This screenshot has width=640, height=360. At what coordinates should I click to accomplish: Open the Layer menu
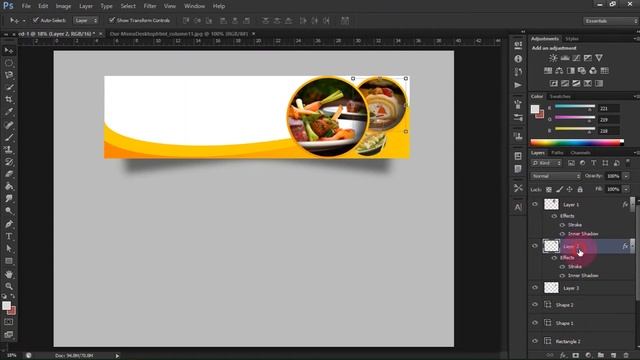86,6
